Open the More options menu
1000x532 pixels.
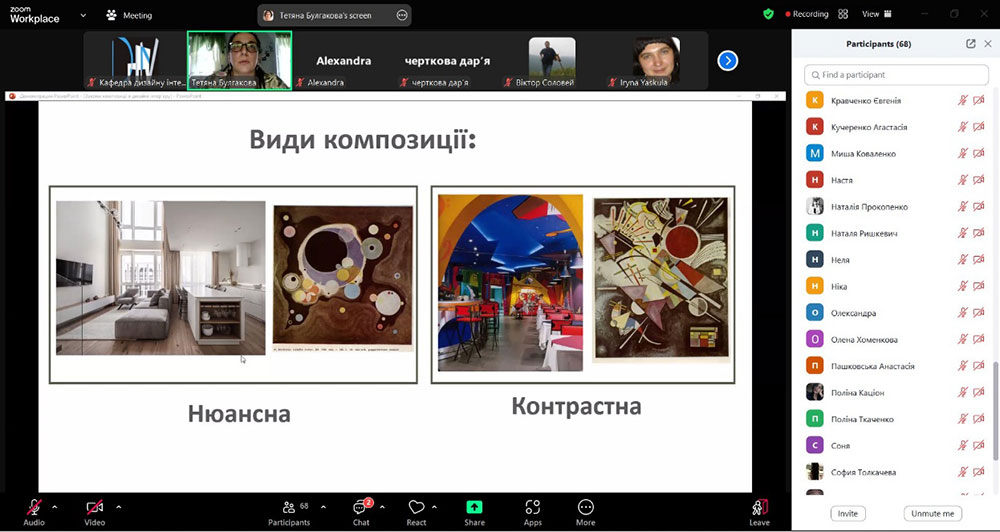point(585,512)
